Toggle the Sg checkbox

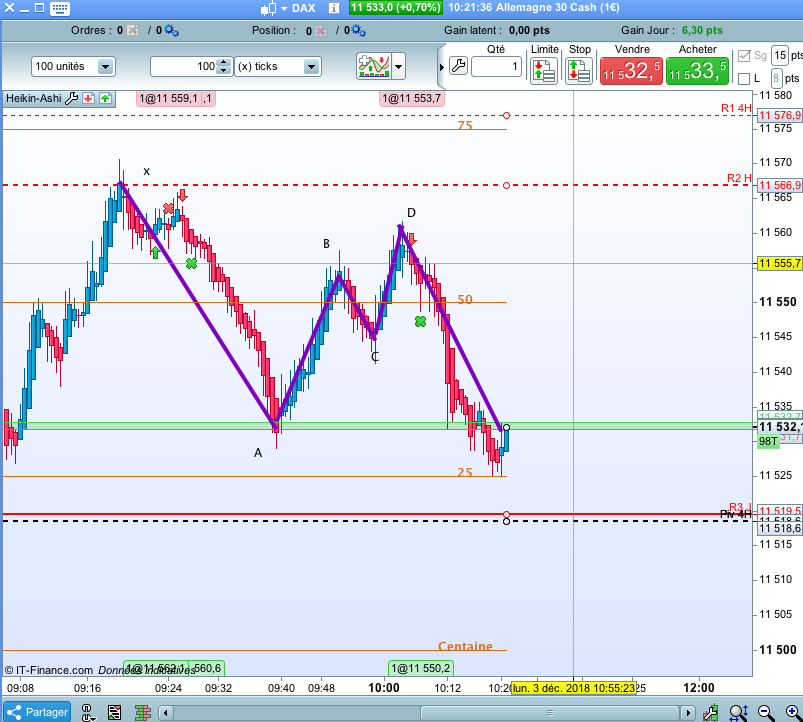[x=744, y=56]
